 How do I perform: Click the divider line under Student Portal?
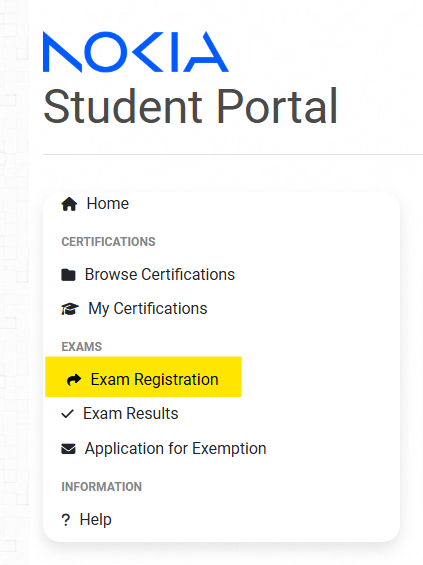tap(233, 155)
